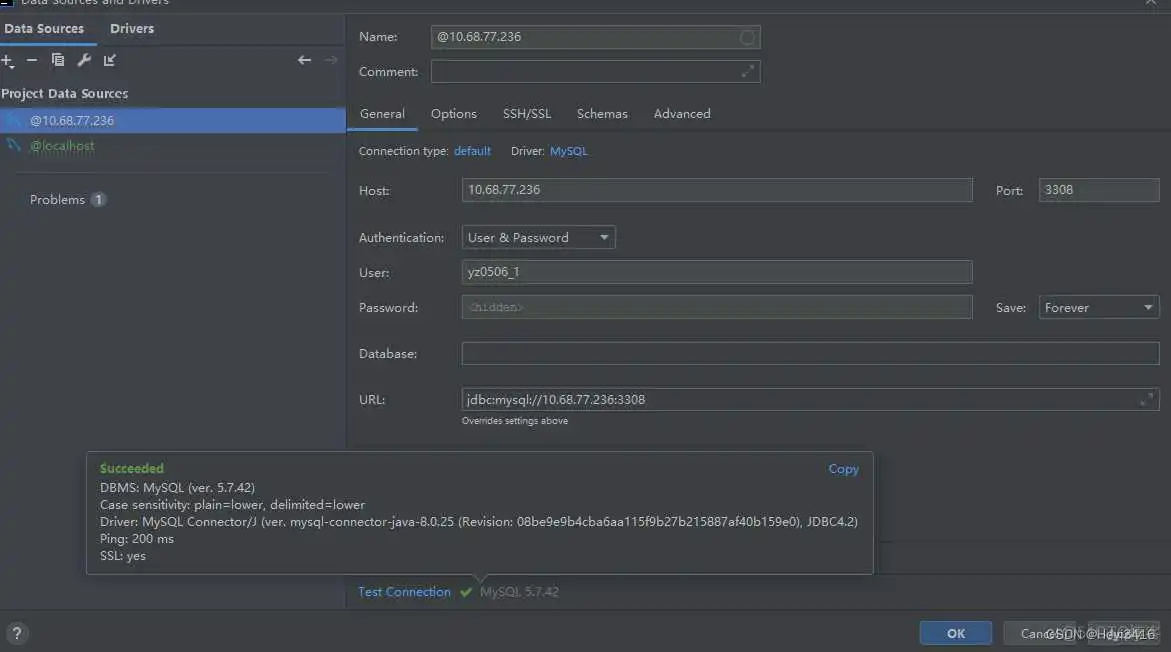Click the default connection type link
Screen dimensions: 1171x652
(471, 150)
